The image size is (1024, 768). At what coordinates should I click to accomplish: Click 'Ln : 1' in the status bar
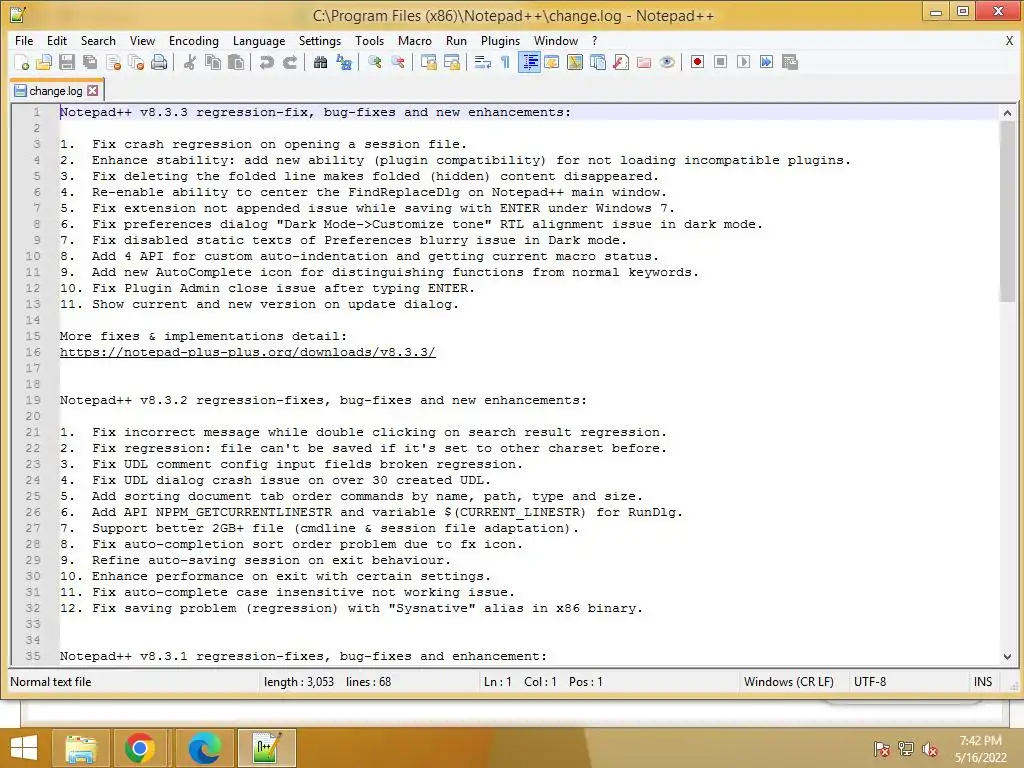tap(497, 682)
